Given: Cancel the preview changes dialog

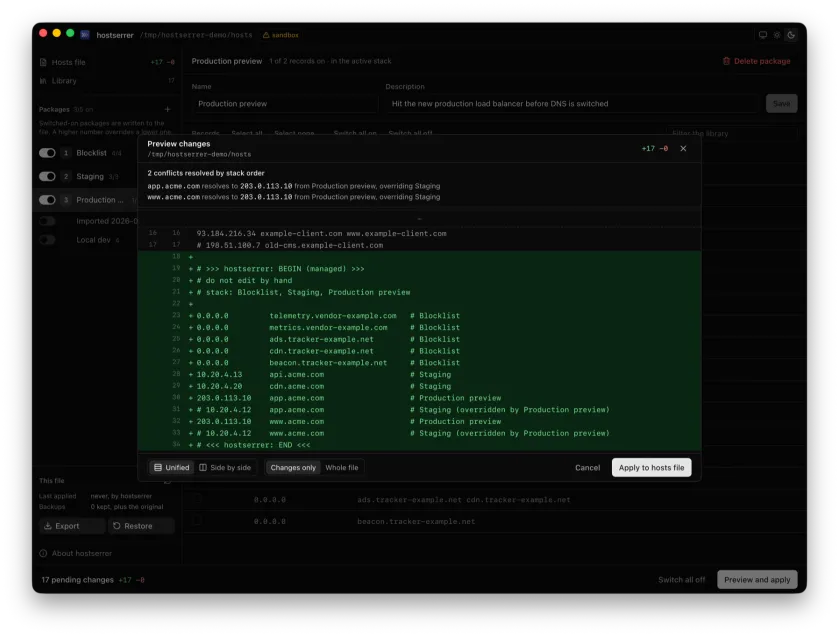Looking at the screenshot, I should coord(587,467).
